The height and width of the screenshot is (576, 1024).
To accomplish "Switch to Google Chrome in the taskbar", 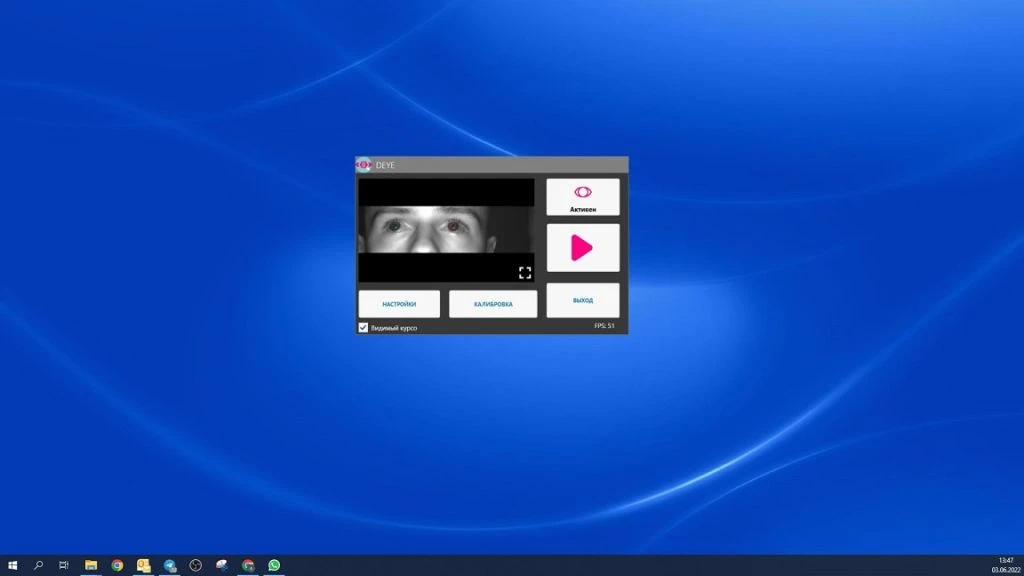I will 117,565.
